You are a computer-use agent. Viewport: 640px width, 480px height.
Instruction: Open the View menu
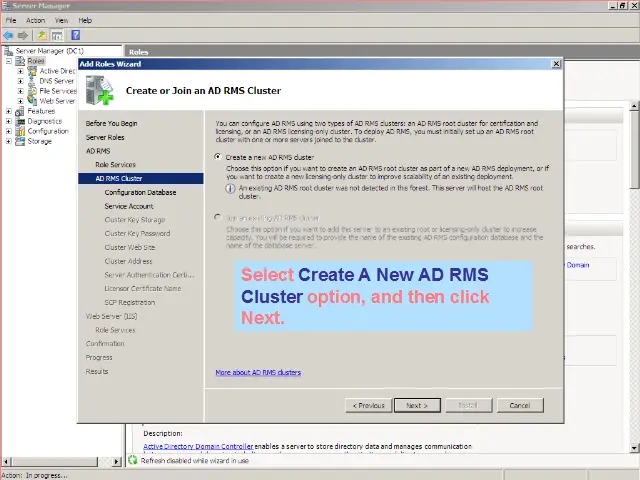[x=62, y=20]
